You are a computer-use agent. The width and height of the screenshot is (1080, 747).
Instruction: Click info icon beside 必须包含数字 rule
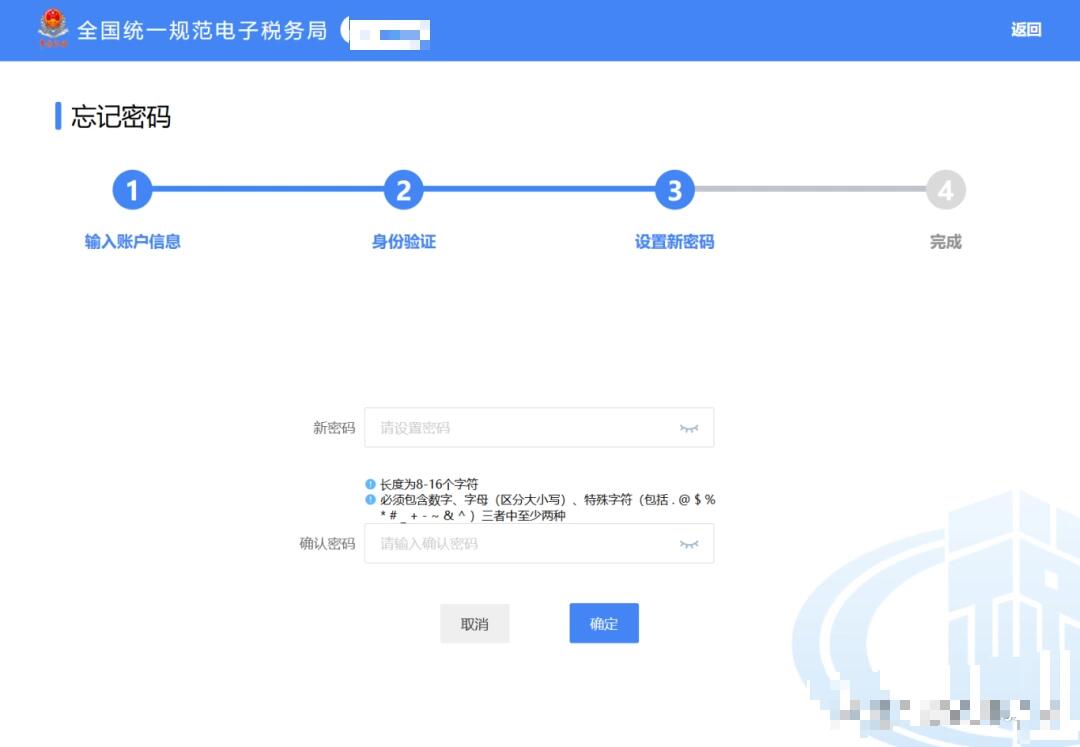(370, 499)
